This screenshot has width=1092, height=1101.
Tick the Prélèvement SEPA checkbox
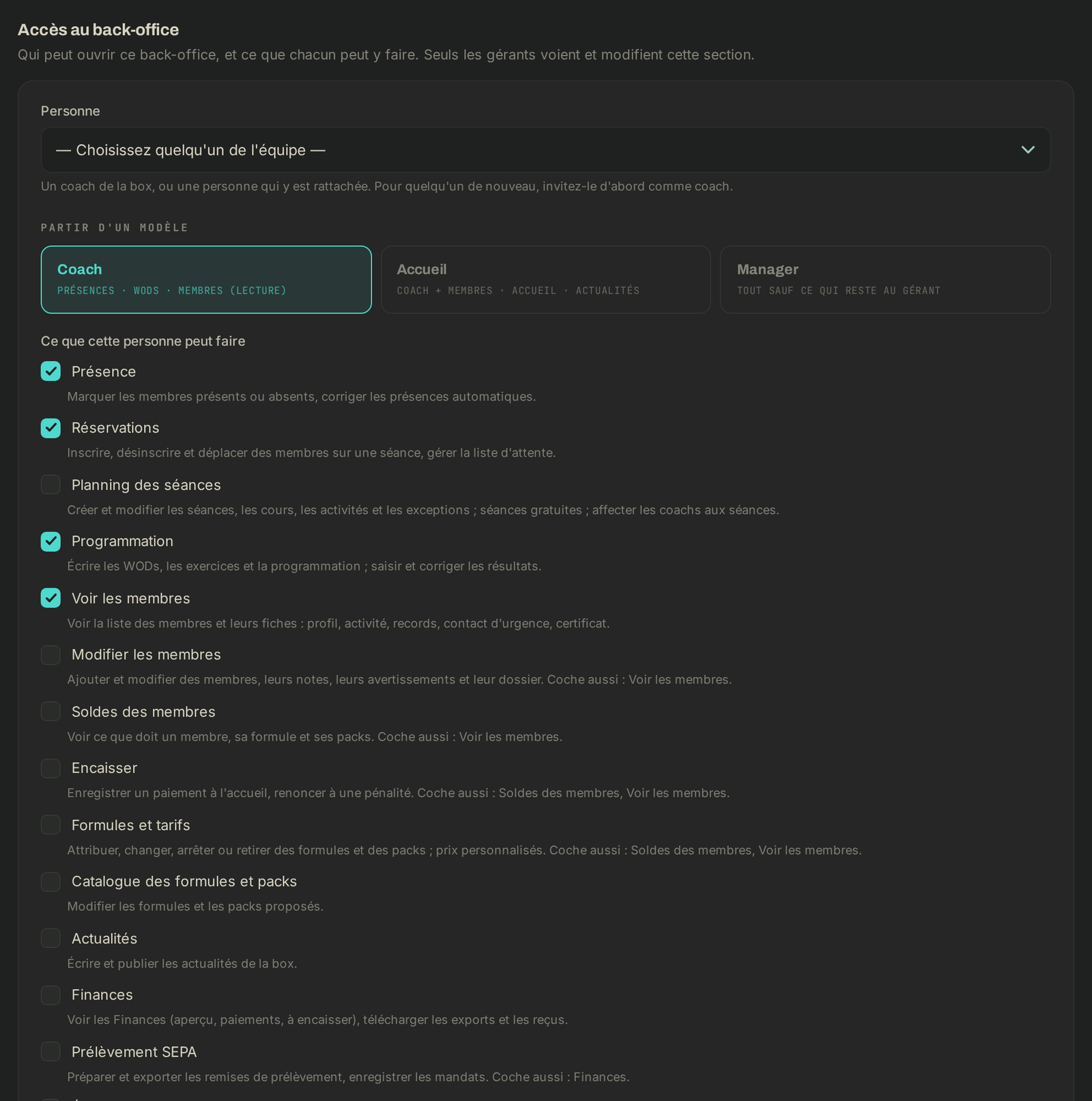pos(51,1051)
